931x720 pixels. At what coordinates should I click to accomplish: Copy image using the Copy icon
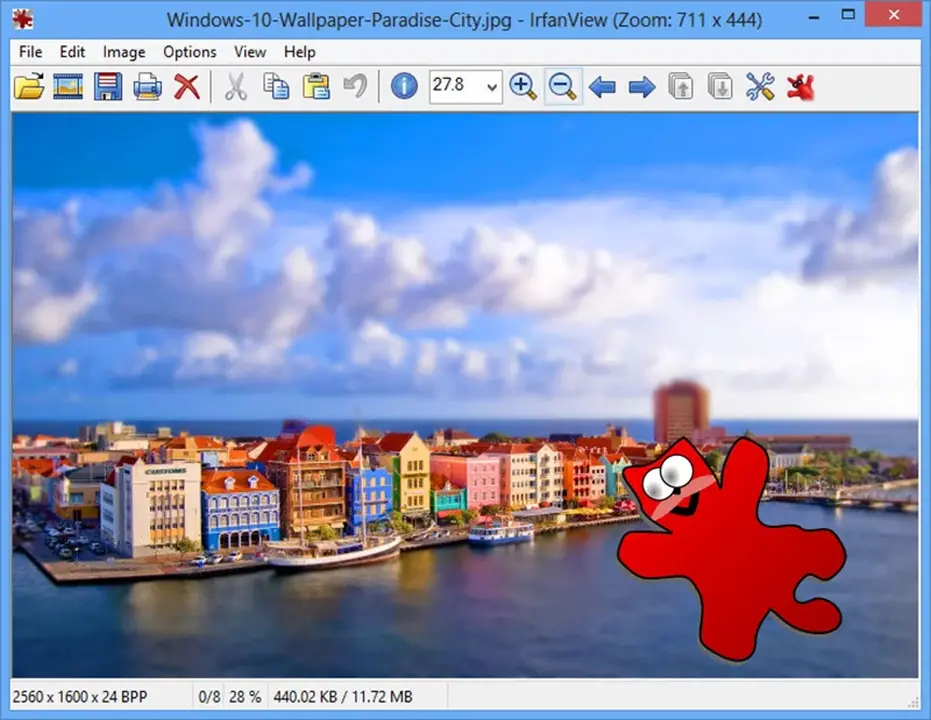pos(276,87)
